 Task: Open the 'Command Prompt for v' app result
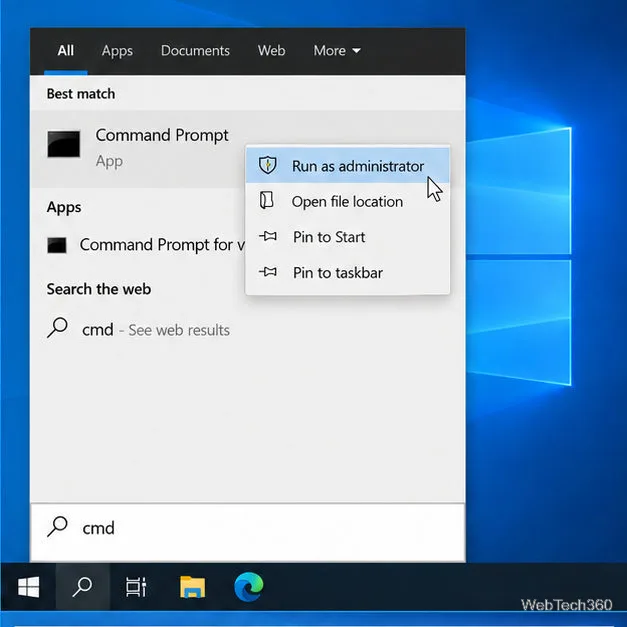[x=146, y=245]
